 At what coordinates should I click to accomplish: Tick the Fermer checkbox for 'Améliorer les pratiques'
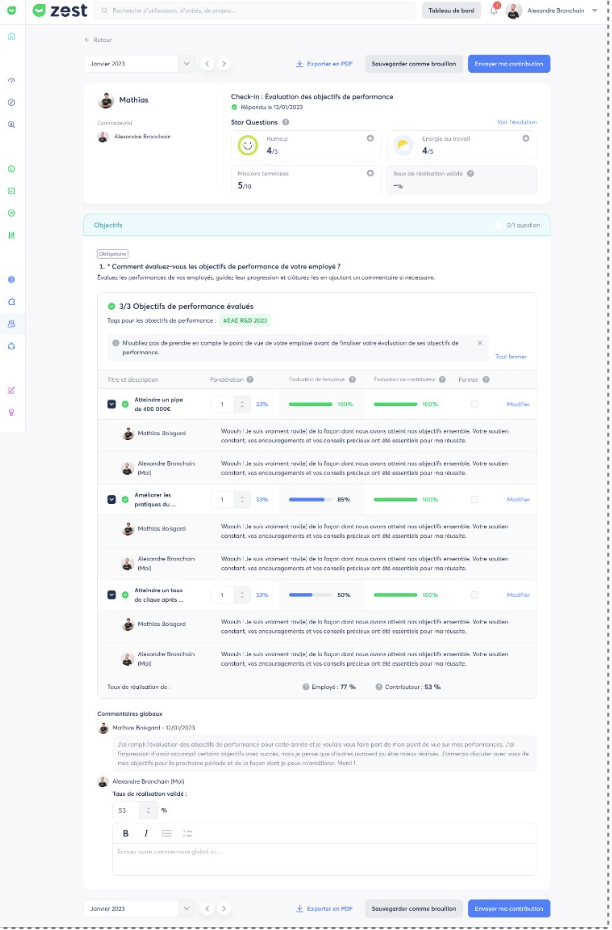click(475, 499)
